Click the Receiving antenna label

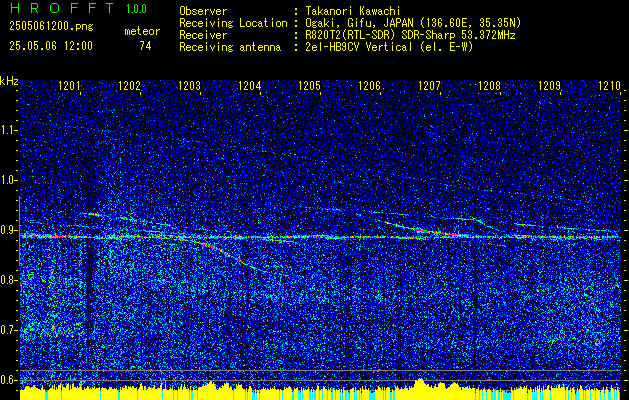[x=230, y=47]
